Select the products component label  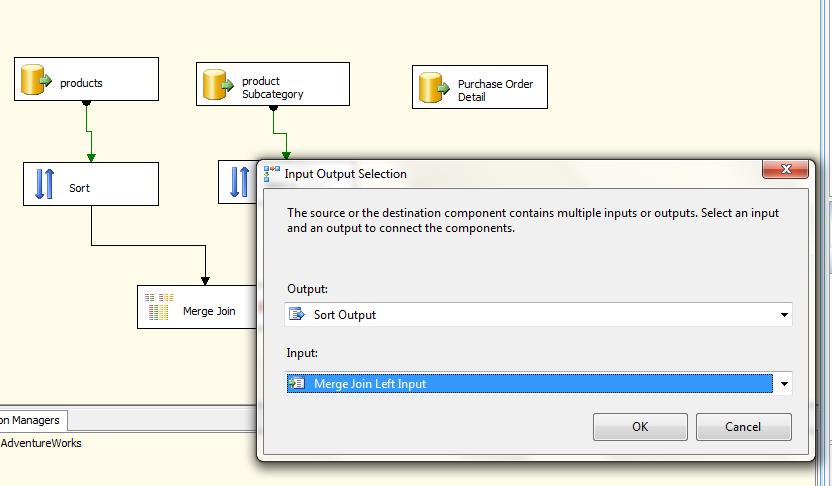81,83
